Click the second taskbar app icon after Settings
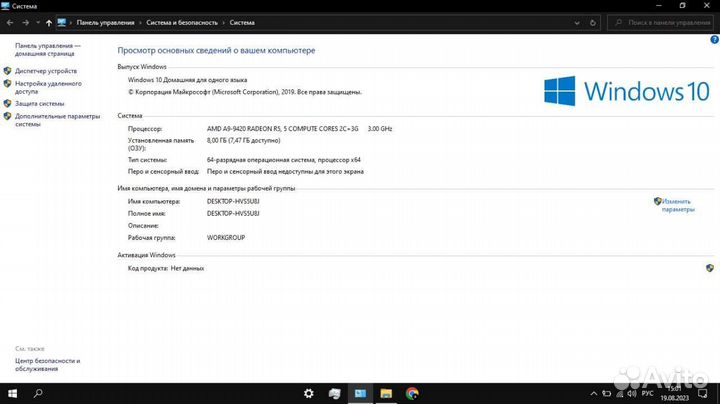 point(334,393)
